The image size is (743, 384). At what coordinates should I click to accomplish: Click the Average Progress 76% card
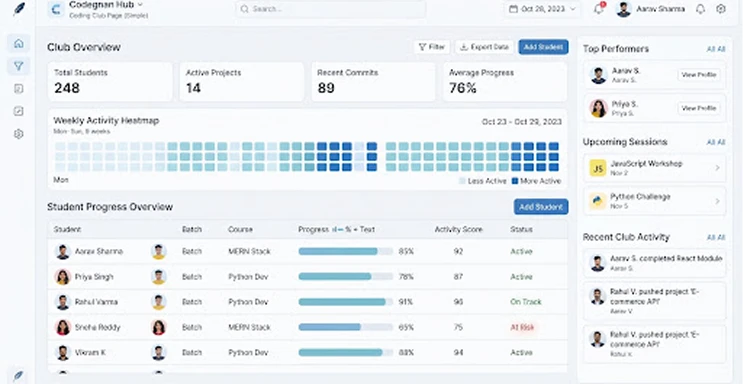505,82
